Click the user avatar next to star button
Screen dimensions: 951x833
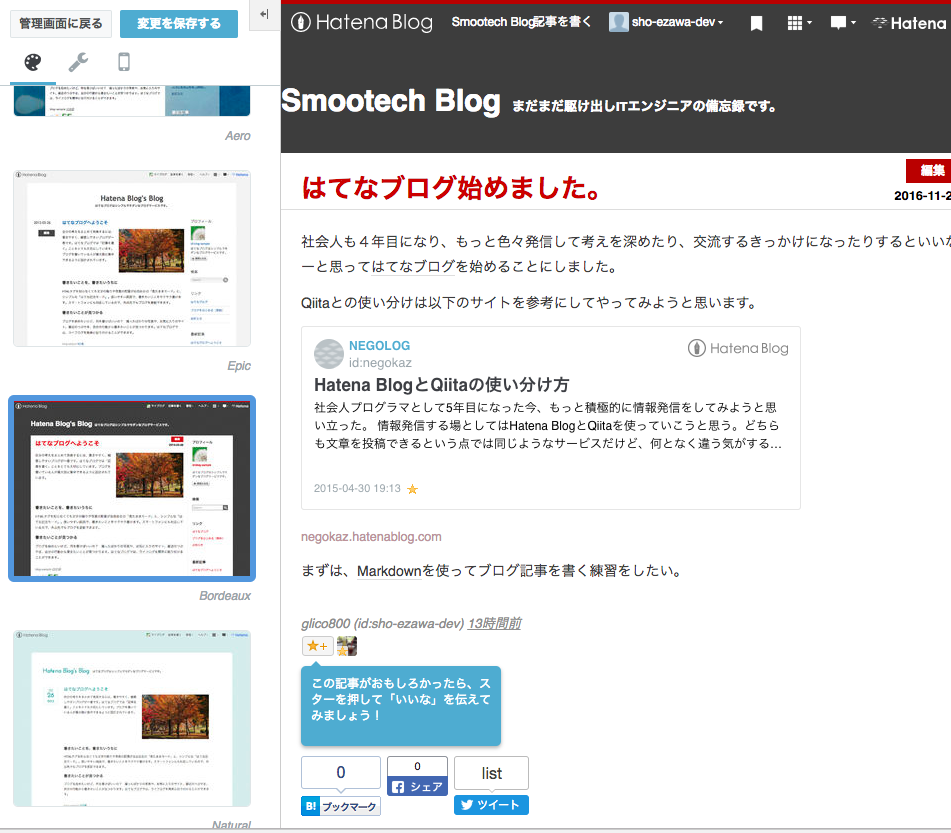(346, 646)
